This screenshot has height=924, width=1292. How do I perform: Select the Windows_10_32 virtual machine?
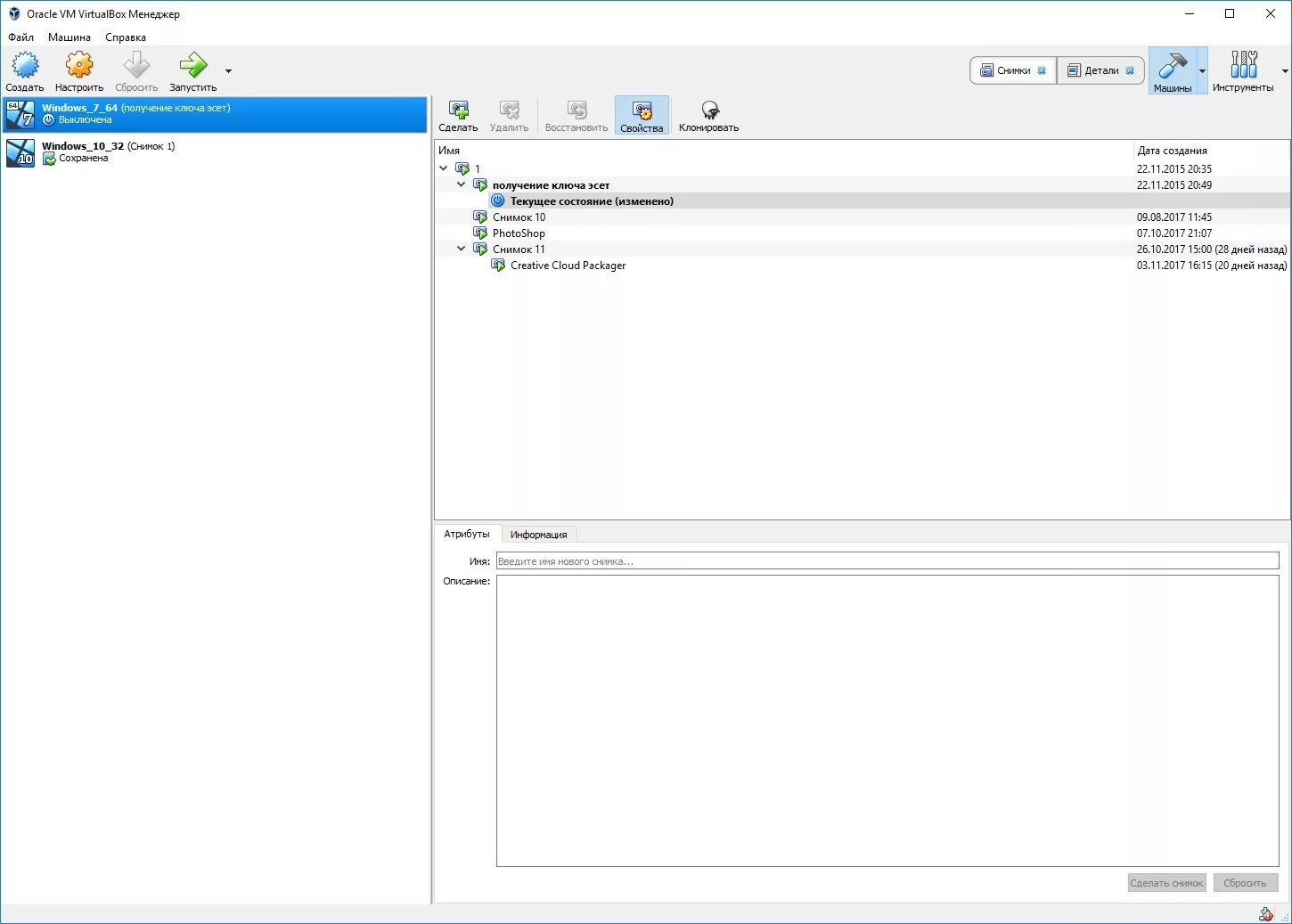[215, 152]
